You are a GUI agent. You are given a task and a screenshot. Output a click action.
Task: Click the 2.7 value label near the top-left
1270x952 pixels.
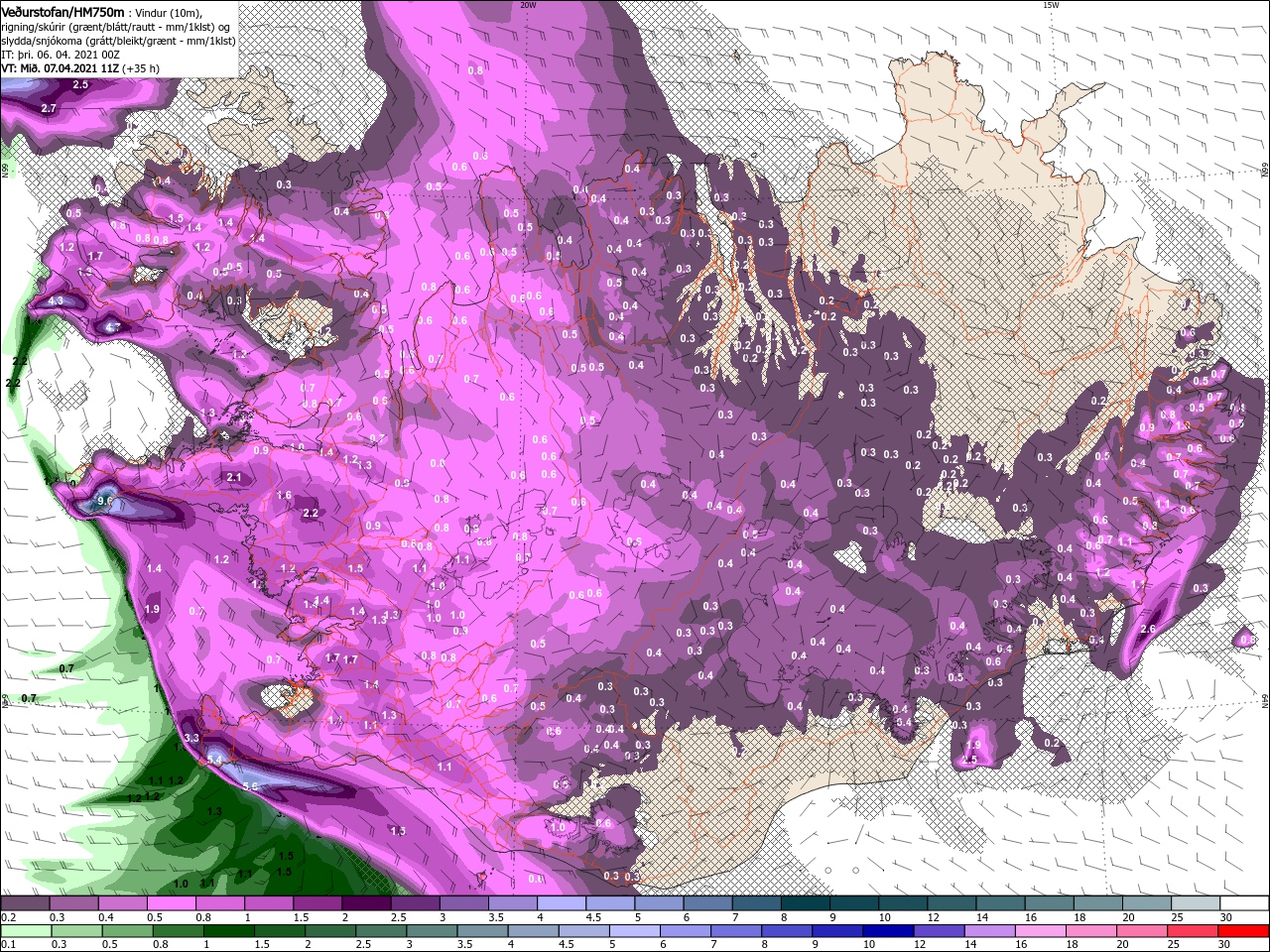[50, 108]
